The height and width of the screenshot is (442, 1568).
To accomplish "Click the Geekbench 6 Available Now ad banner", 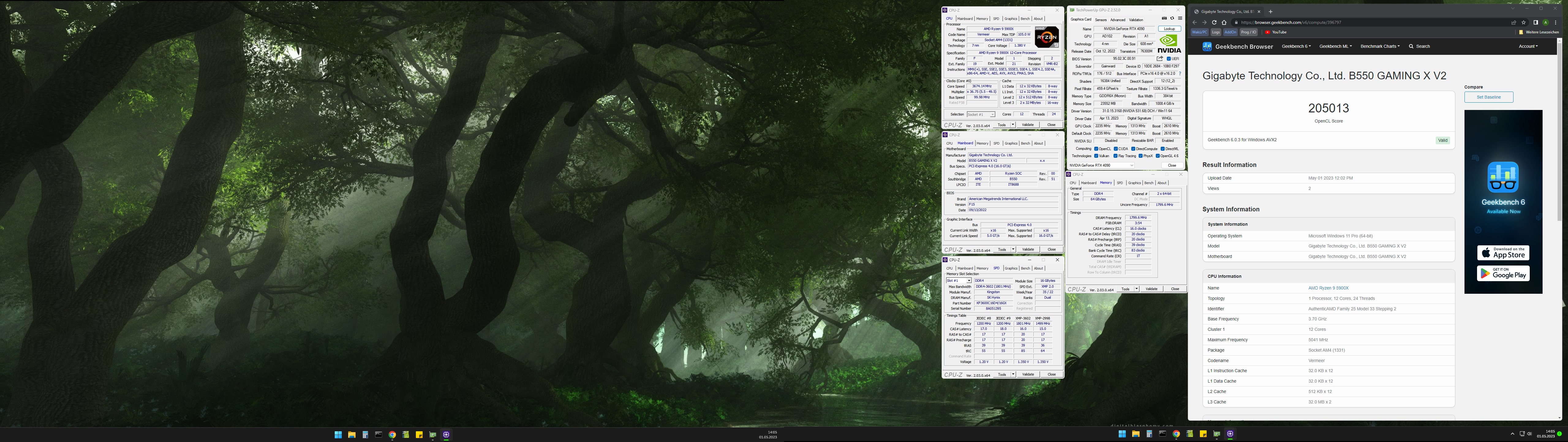I will point(1503,202).
